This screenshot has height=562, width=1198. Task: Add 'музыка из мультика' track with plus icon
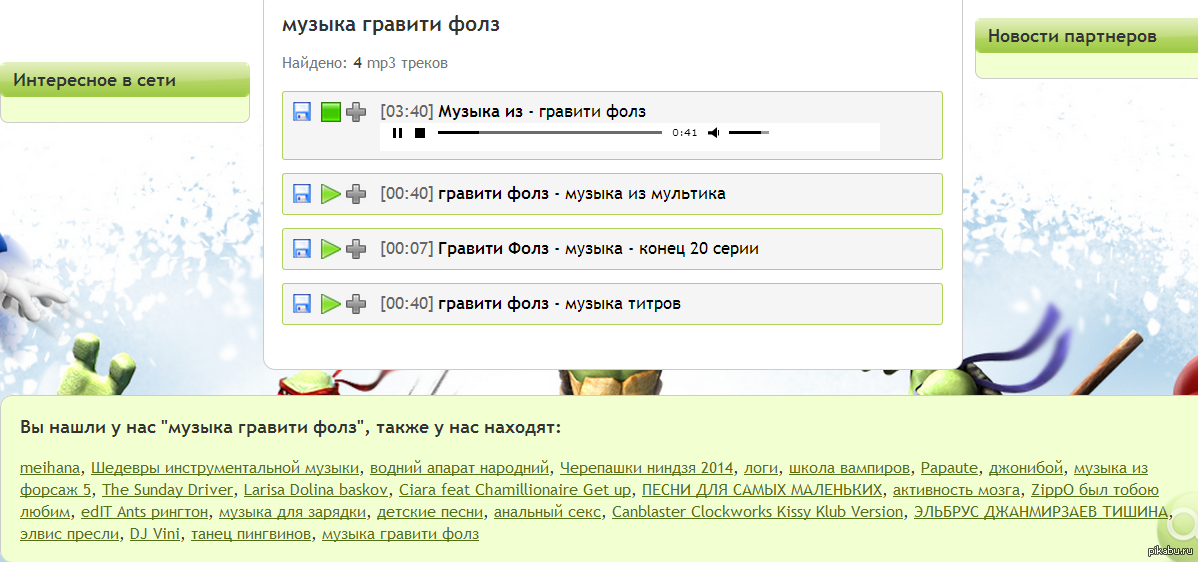coord(356,194)
